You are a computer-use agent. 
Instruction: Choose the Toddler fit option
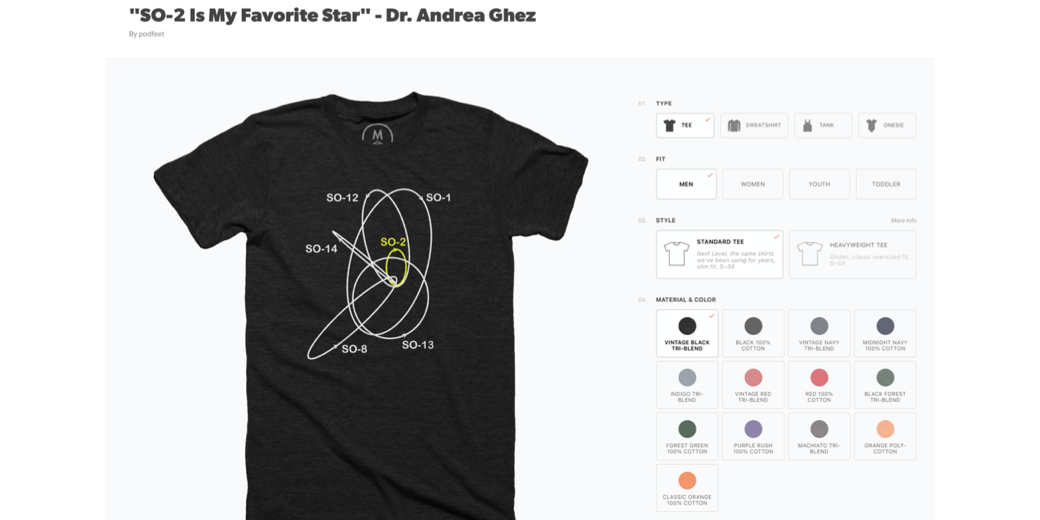click(x=886, y=184)
